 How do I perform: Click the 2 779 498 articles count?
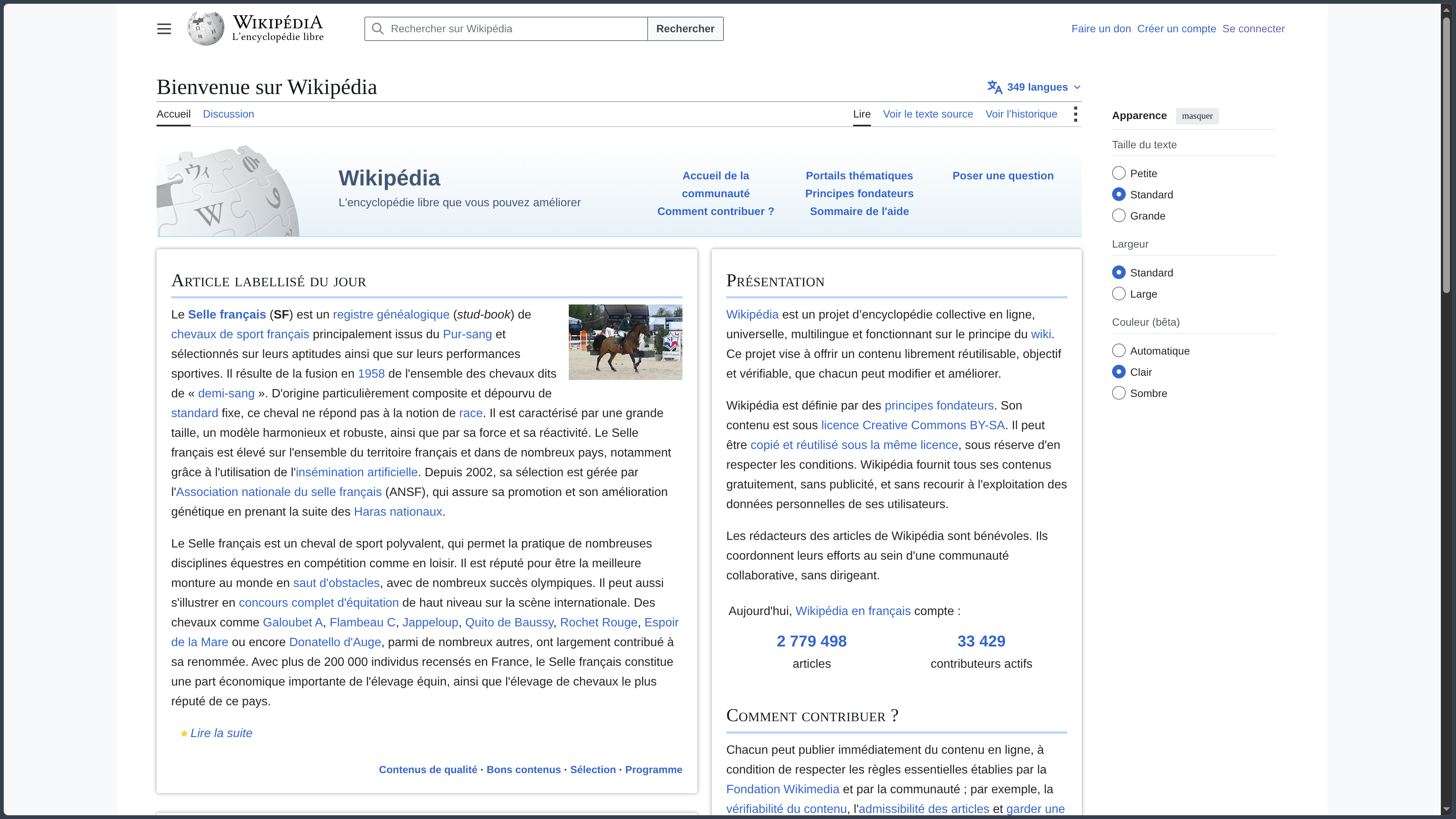pyautogui.click(x=811, y=642)
